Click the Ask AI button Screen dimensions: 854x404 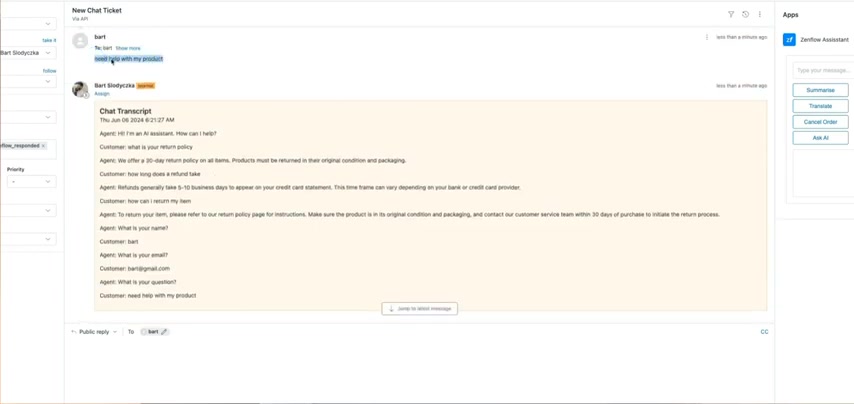pos(820,138)
